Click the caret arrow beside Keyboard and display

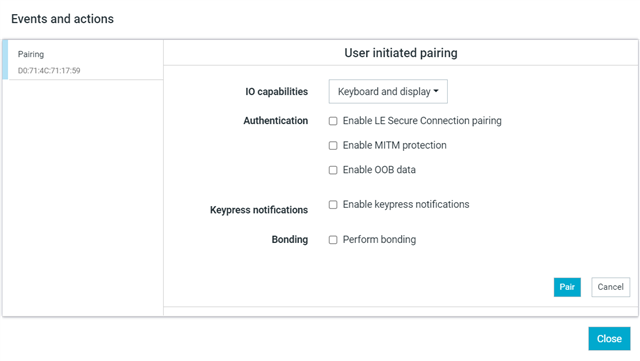[x=436, y=91]
